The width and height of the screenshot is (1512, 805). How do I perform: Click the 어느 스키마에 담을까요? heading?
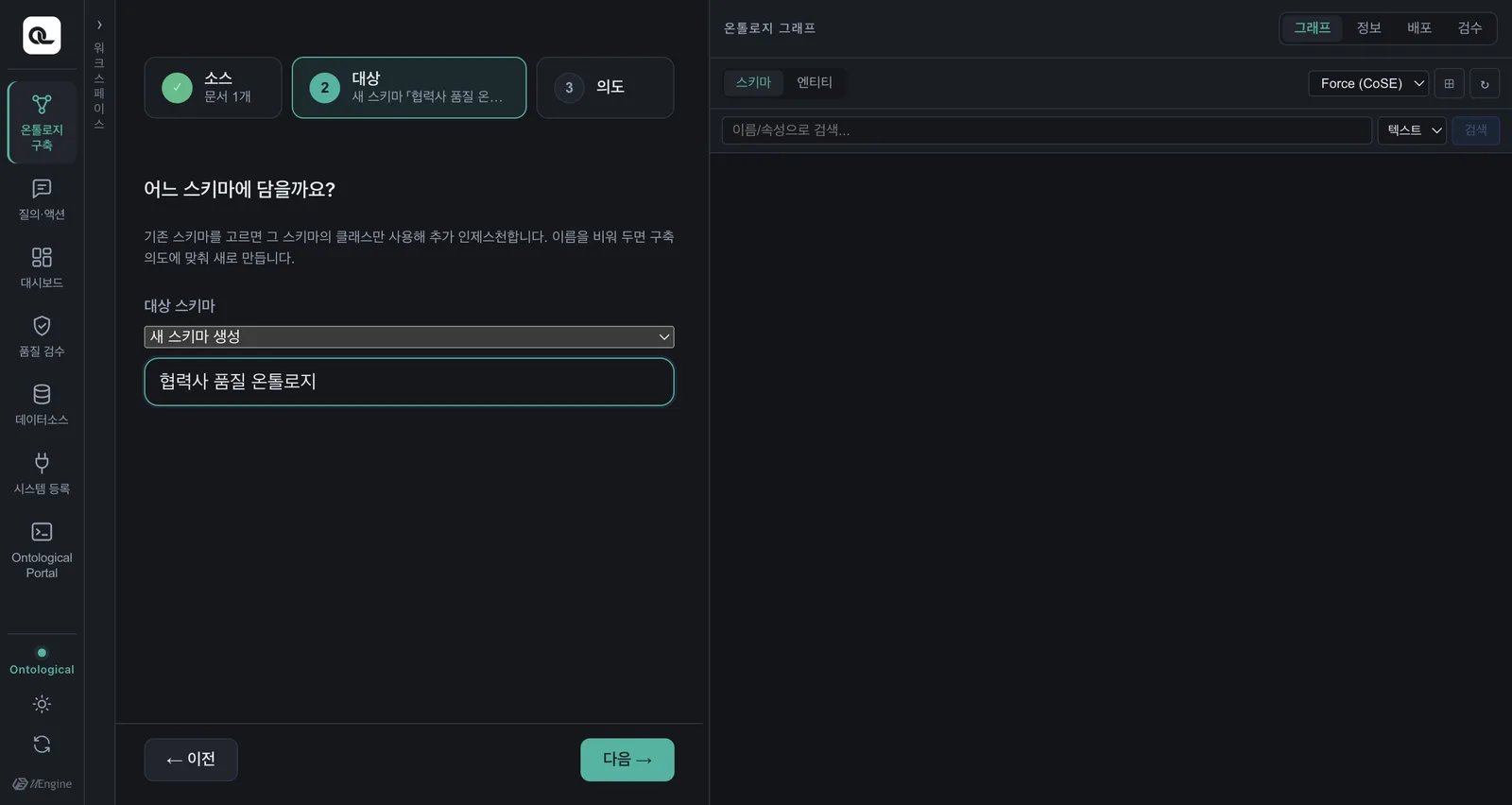pyautogui.click(x=239, y=189)
